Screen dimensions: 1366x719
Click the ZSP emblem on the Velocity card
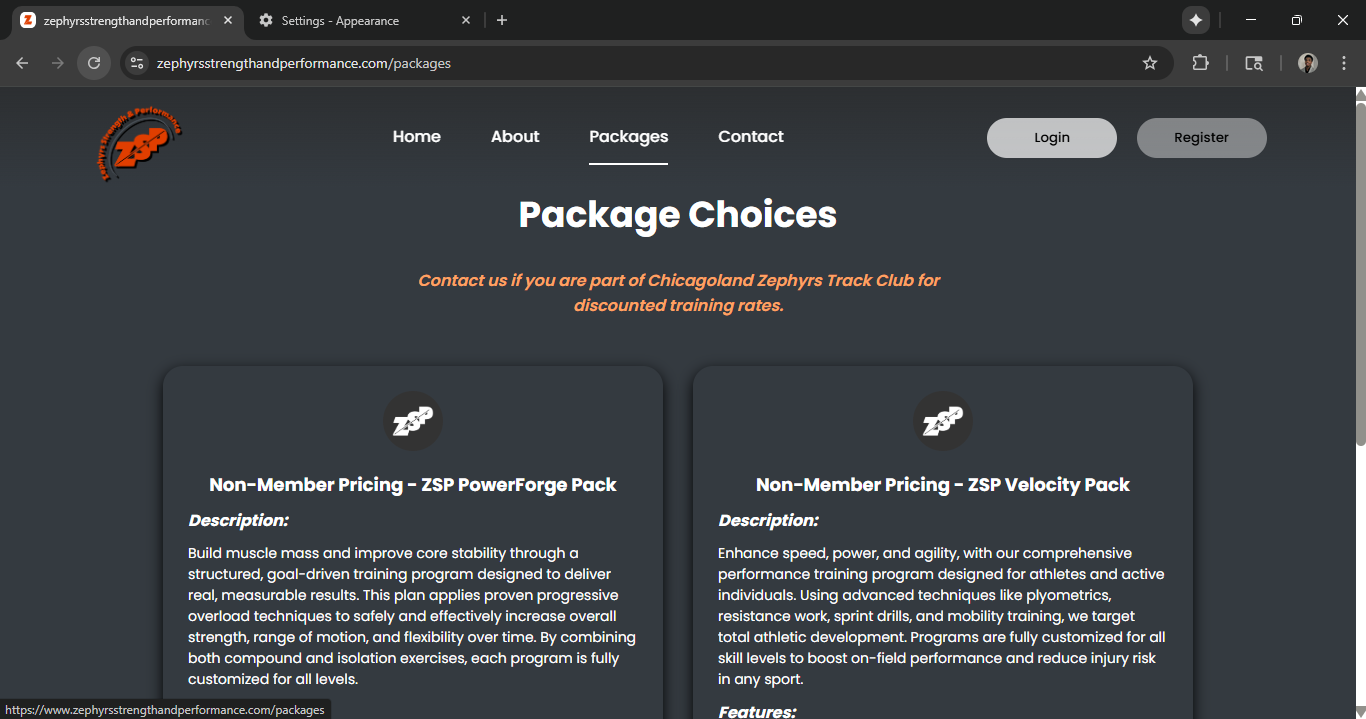pos(942,421)
